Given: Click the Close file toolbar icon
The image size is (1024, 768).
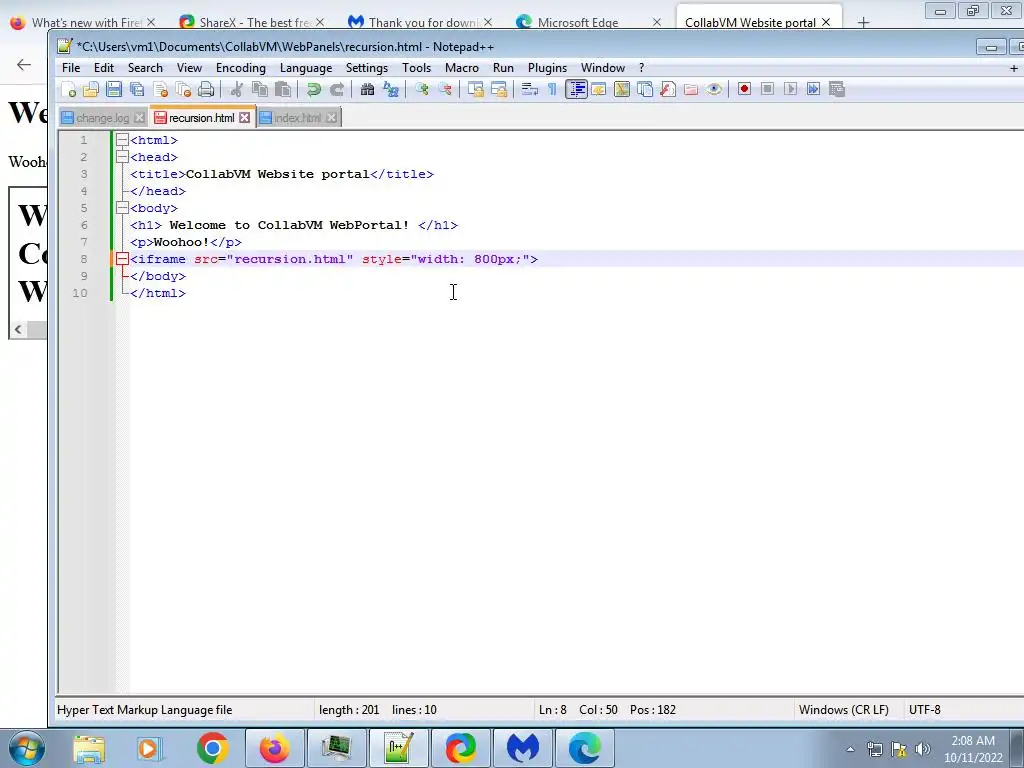Looking at the screenshot, I should coord(160,89).
